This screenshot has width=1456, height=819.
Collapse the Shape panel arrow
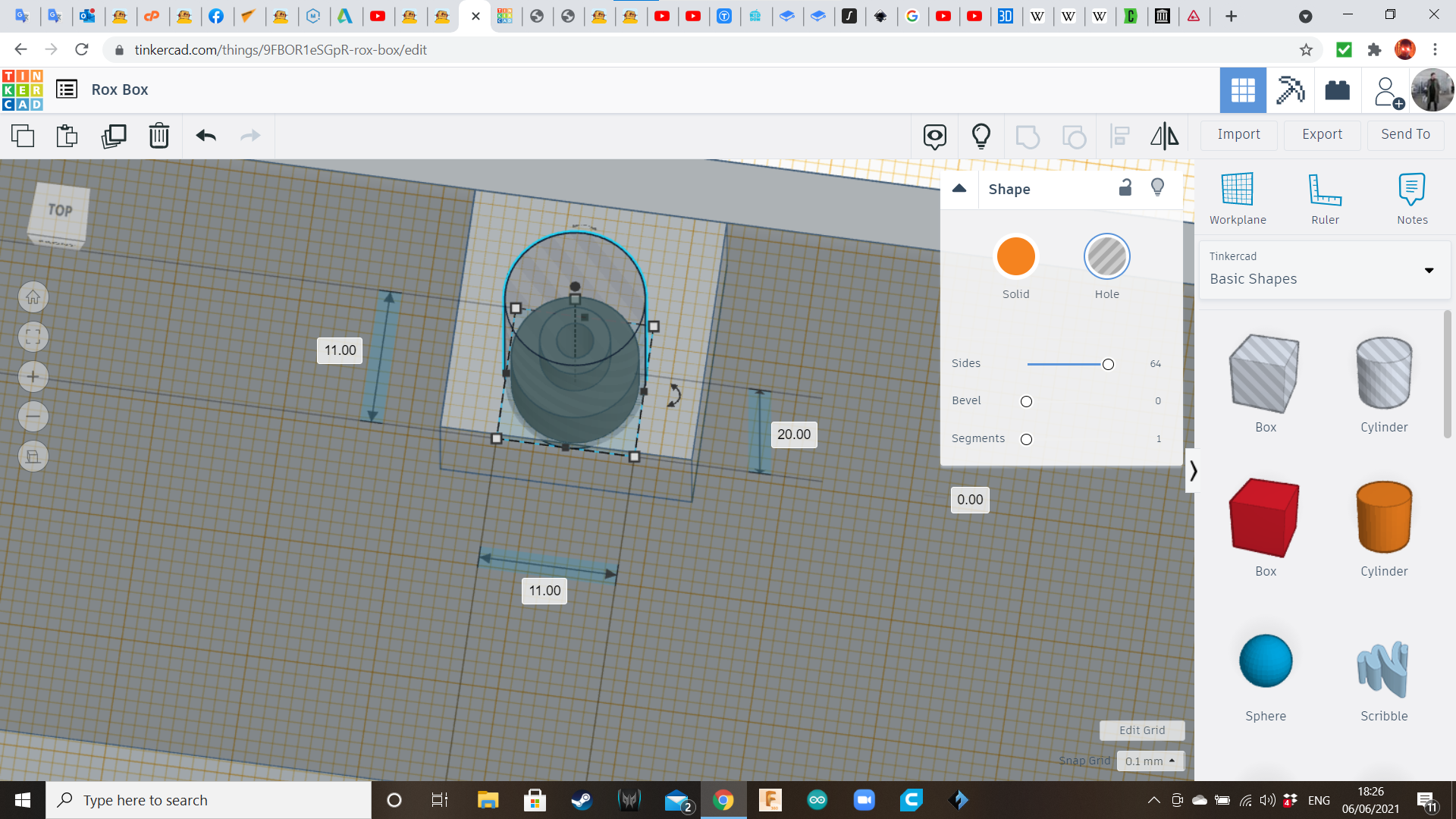pyautogui.click(x=959, y=189)
